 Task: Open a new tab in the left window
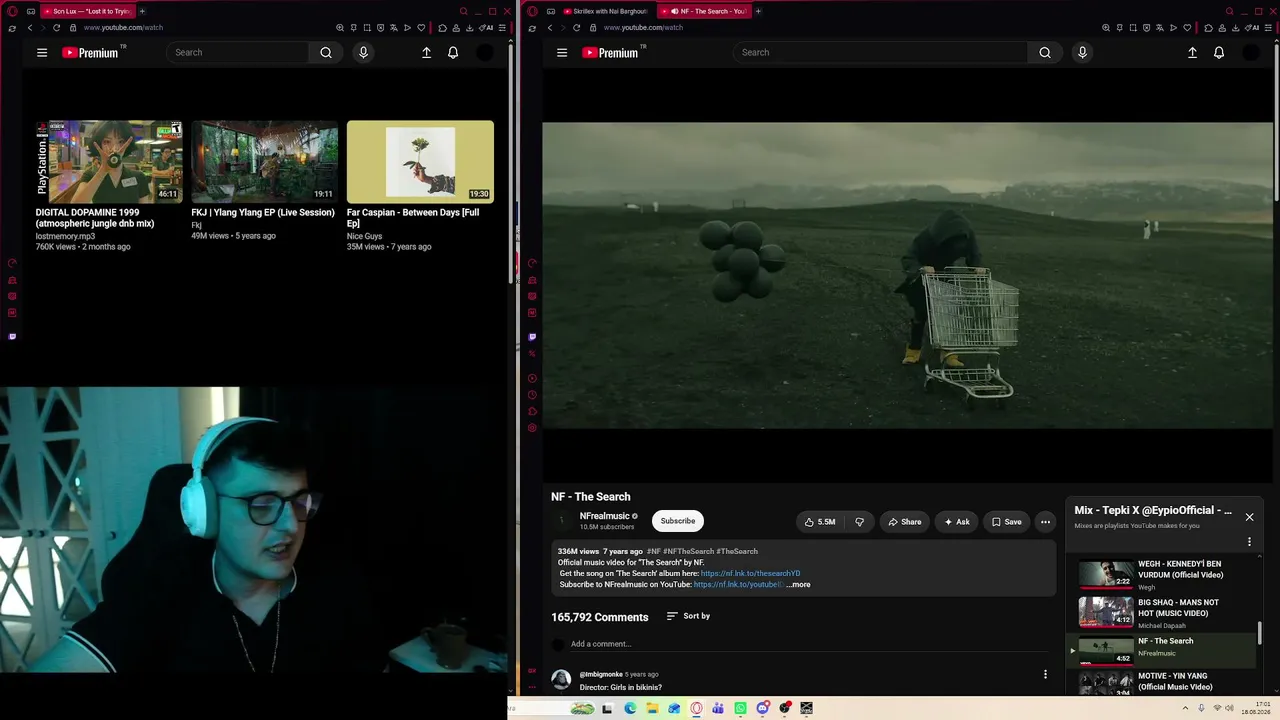pyautogui.click(x=142, y=11)
